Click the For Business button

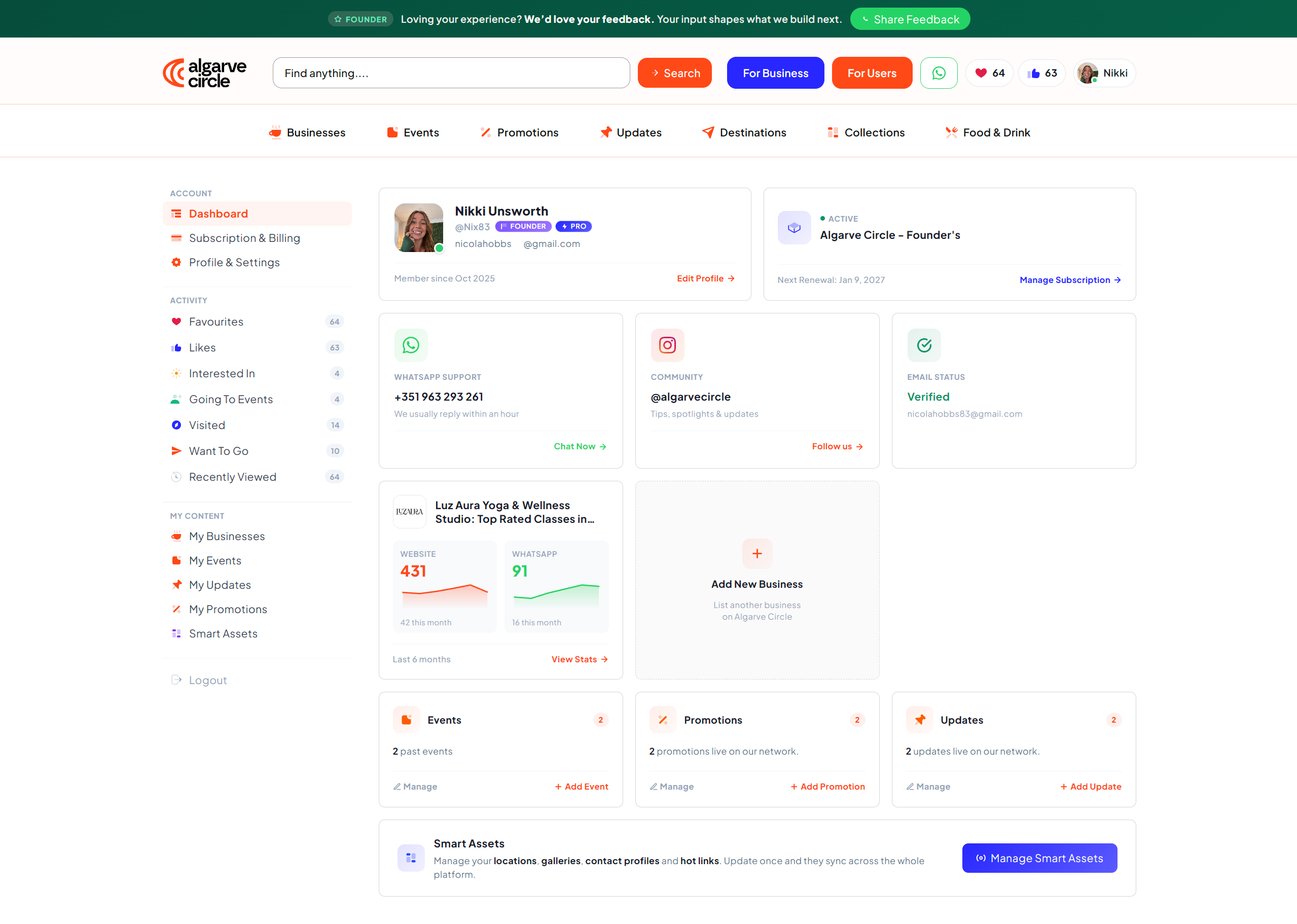(x=775, y=73)
